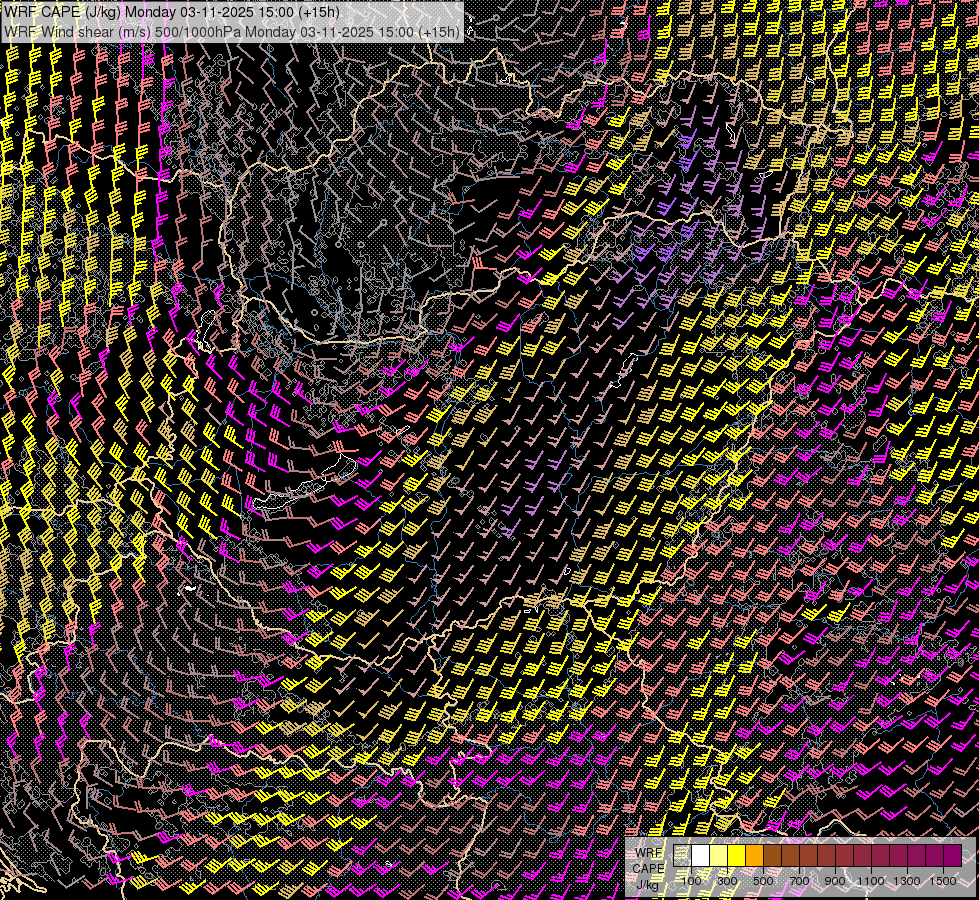
Task: Click the J/kg unit label in legend
Action: (x=648, y=884)
